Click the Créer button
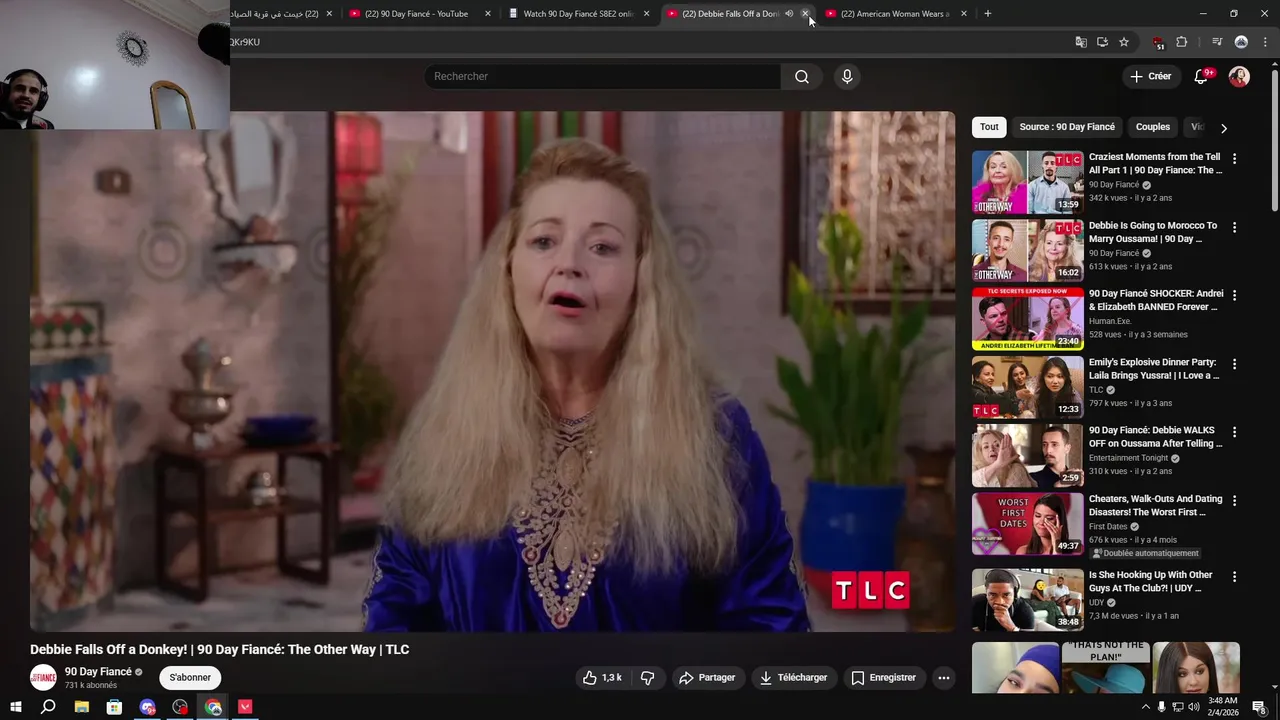 coord(1150,76)
